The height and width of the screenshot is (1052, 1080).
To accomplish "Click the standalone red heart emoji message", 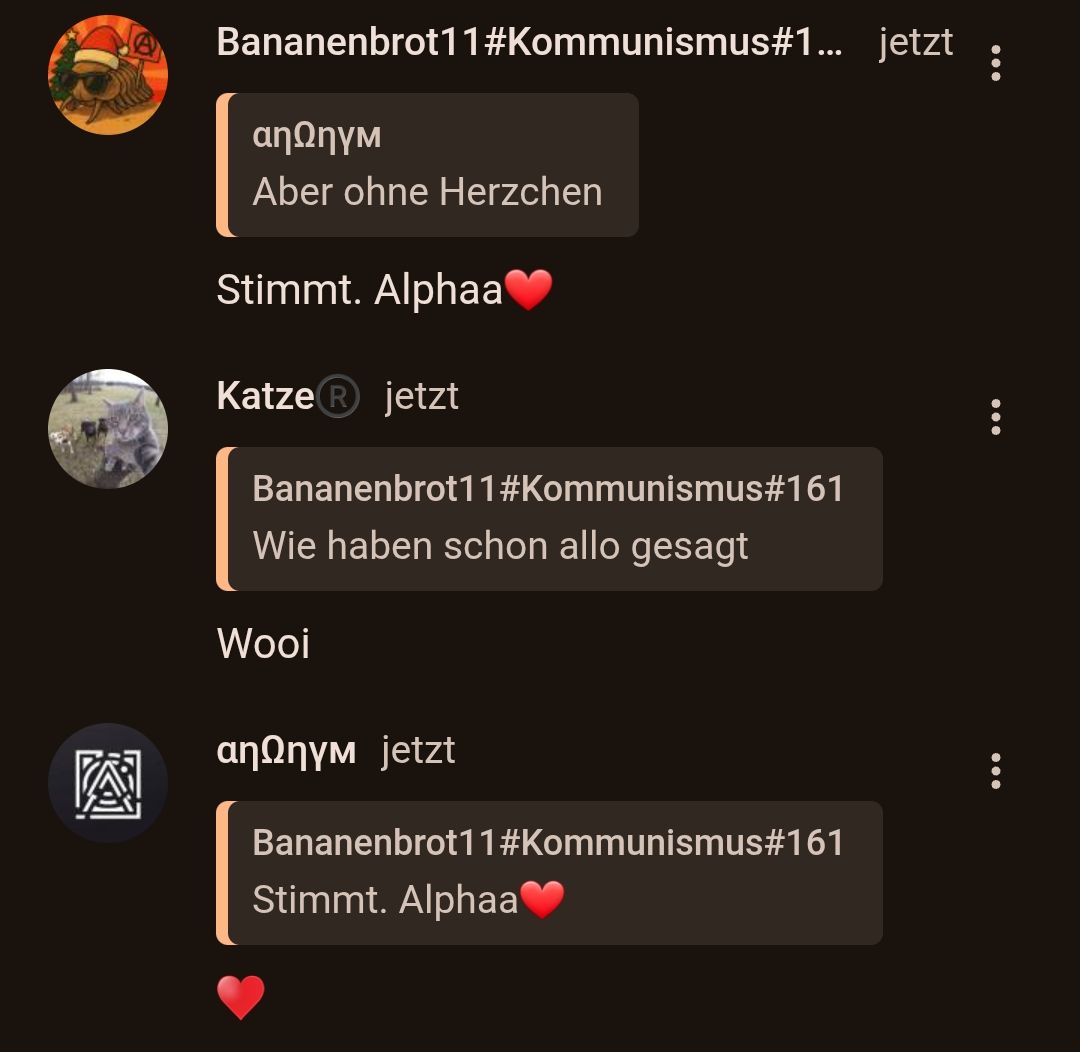I will point(240,997).
